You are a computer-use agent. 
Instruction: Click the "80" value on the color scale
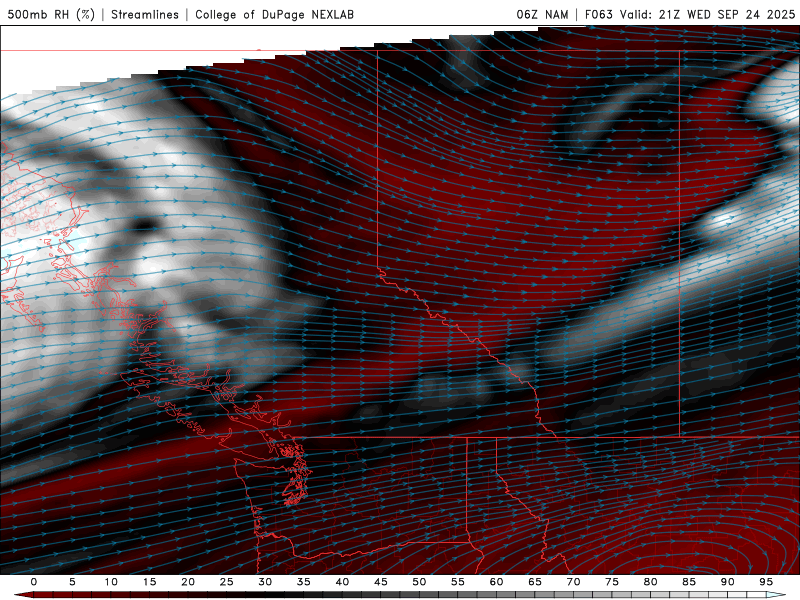click(x=650, y=582)
